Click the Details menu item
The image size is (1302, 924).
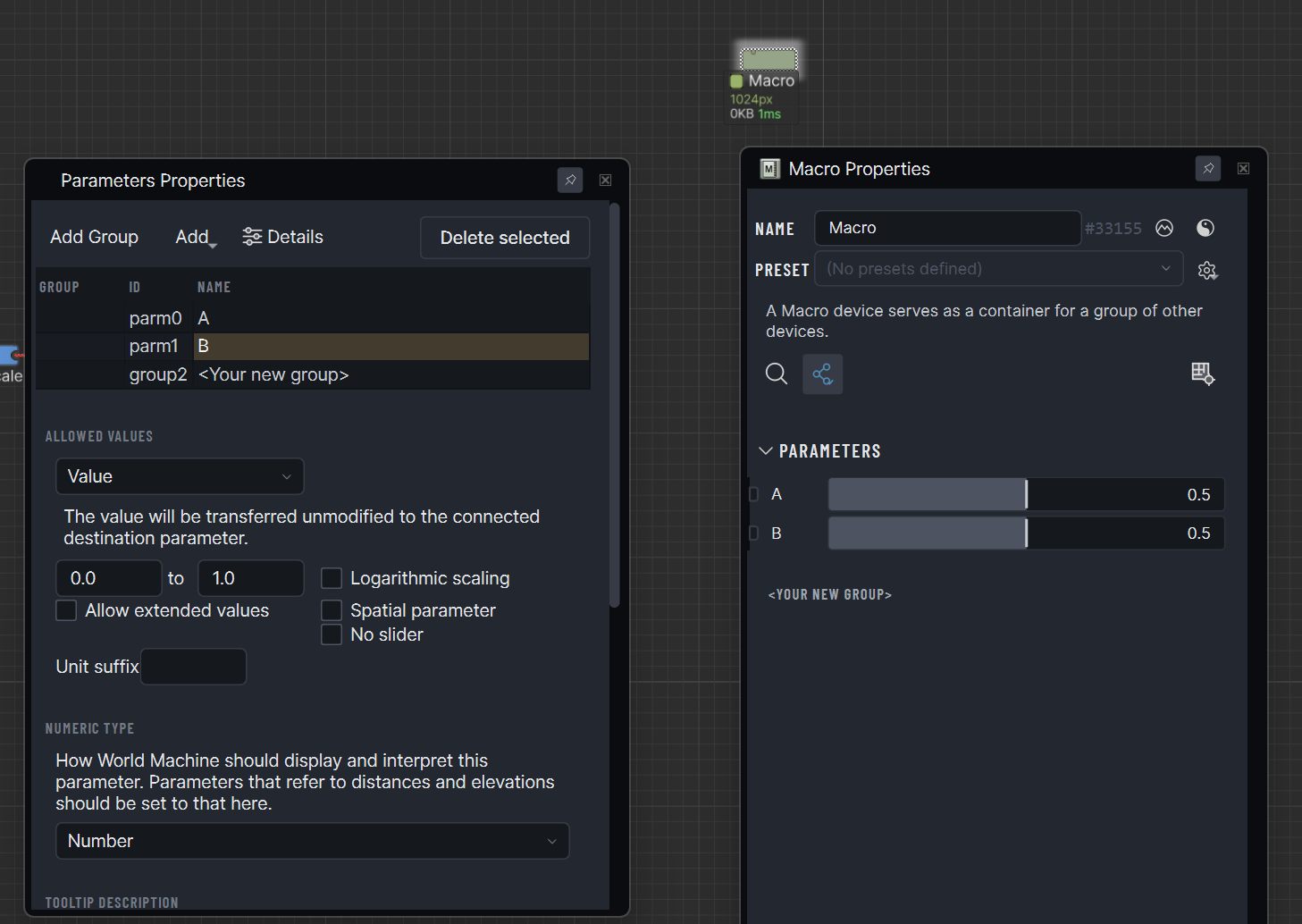[x=283, y=237]
